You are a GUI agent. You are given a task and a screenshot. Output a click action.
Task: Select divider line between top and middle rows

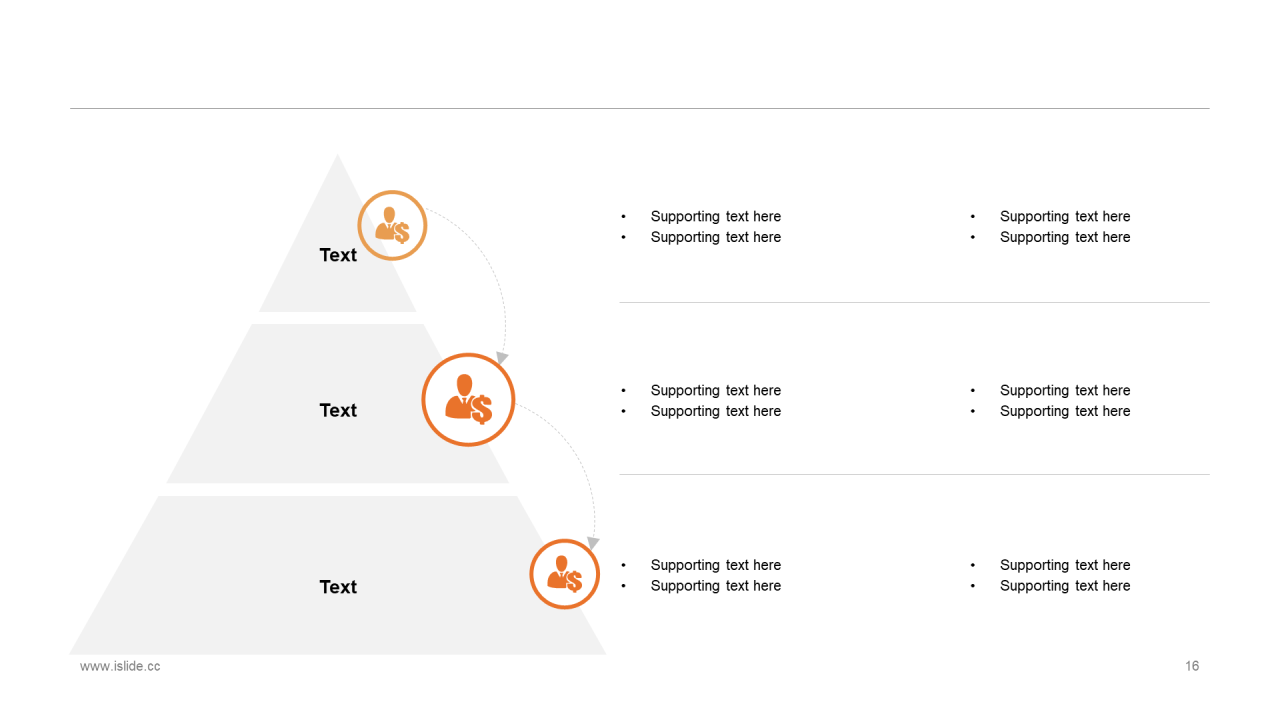[x=914, y=302]
